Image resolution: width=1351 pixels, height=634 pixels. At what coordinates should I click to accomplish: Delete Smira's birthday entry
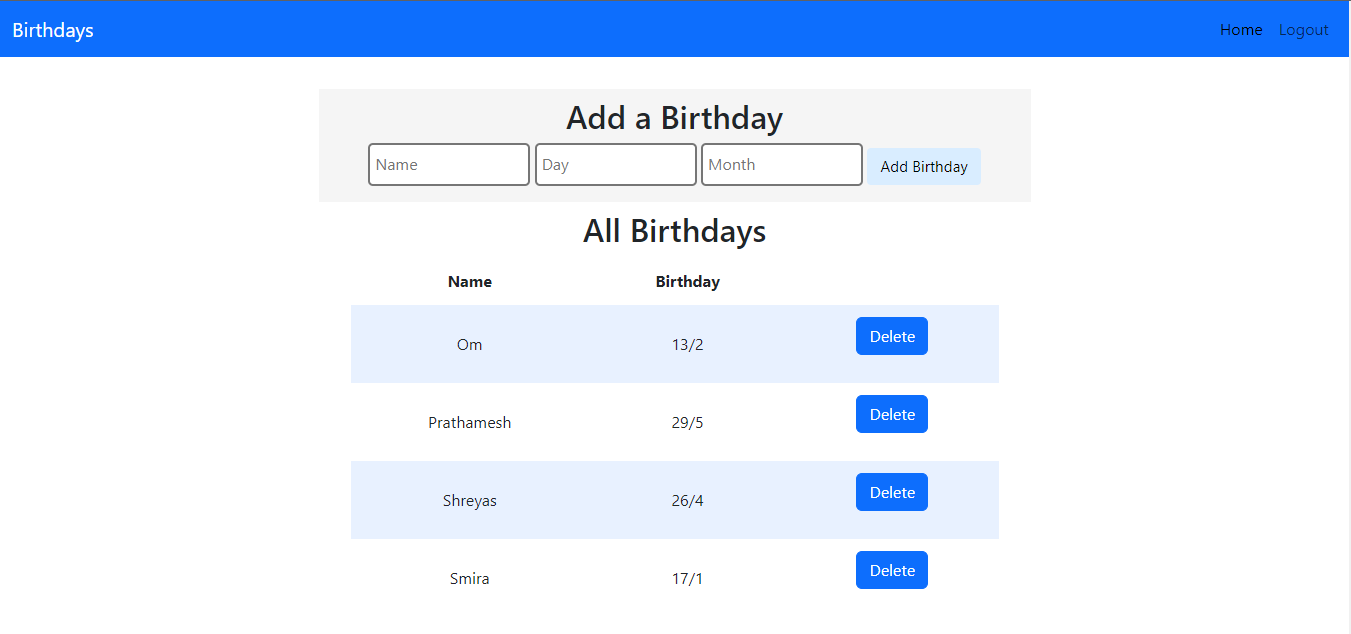pos(892,570)
